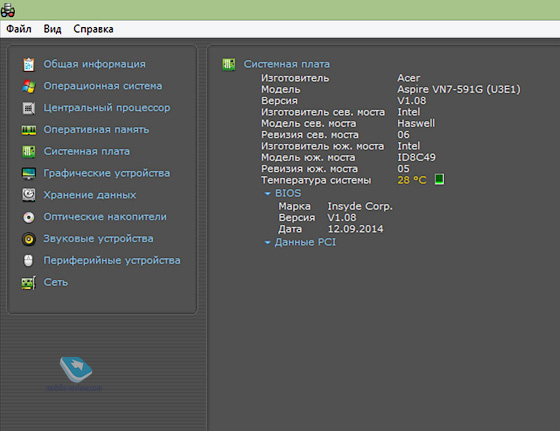Viewport: 560px width, 431px height.
Task: Open Хранение данных section
Action: 90,195
